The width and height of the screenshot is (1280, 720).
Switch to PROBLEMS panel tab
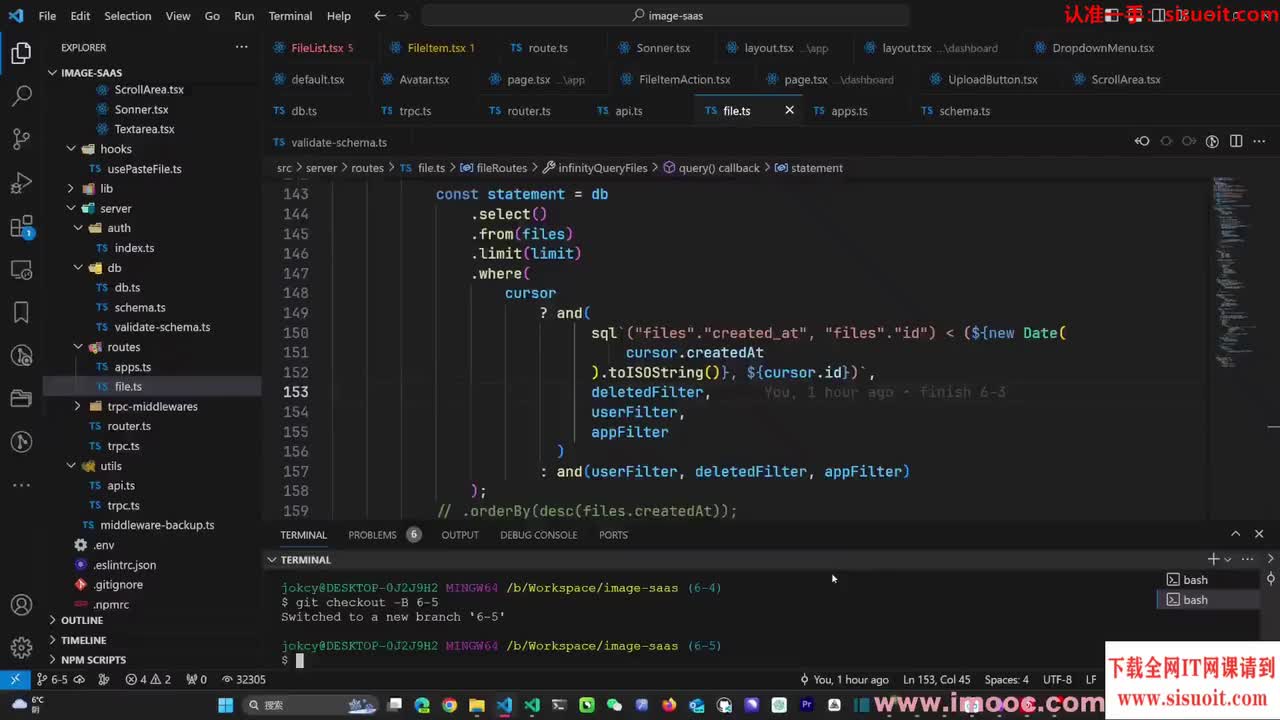pyautogui.click(x=372, y=535)
